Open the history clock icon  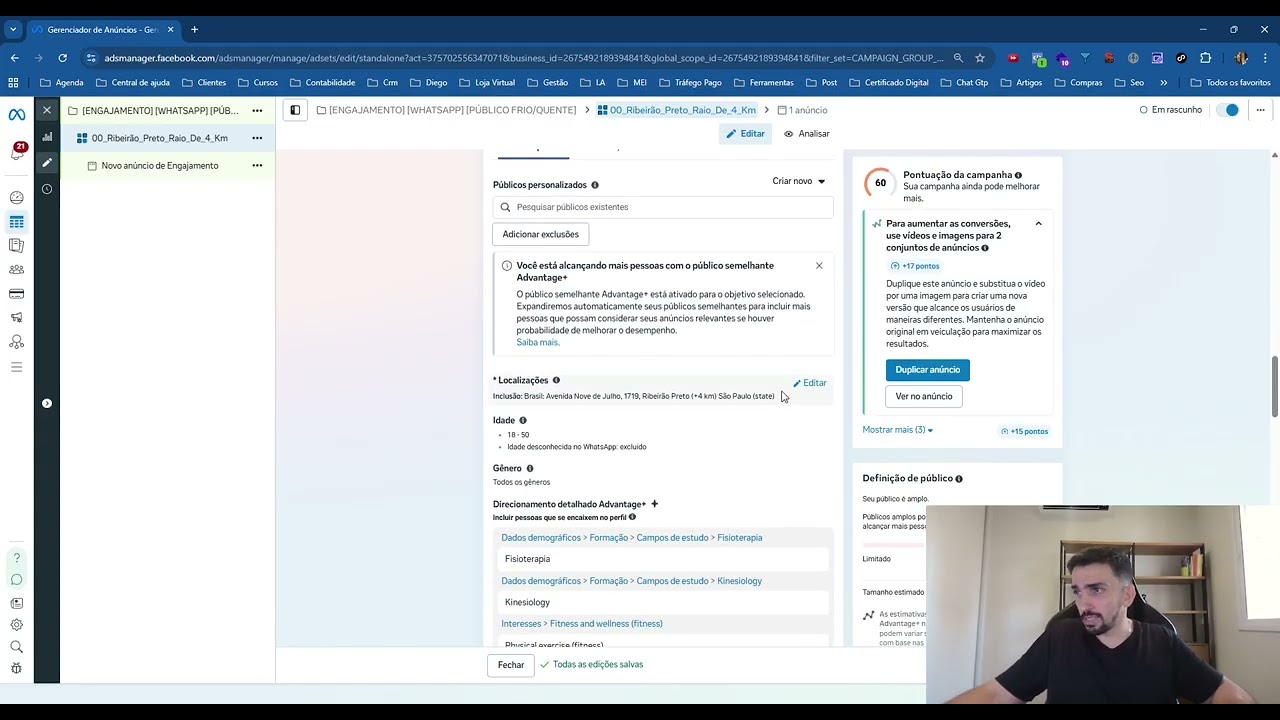47,189
